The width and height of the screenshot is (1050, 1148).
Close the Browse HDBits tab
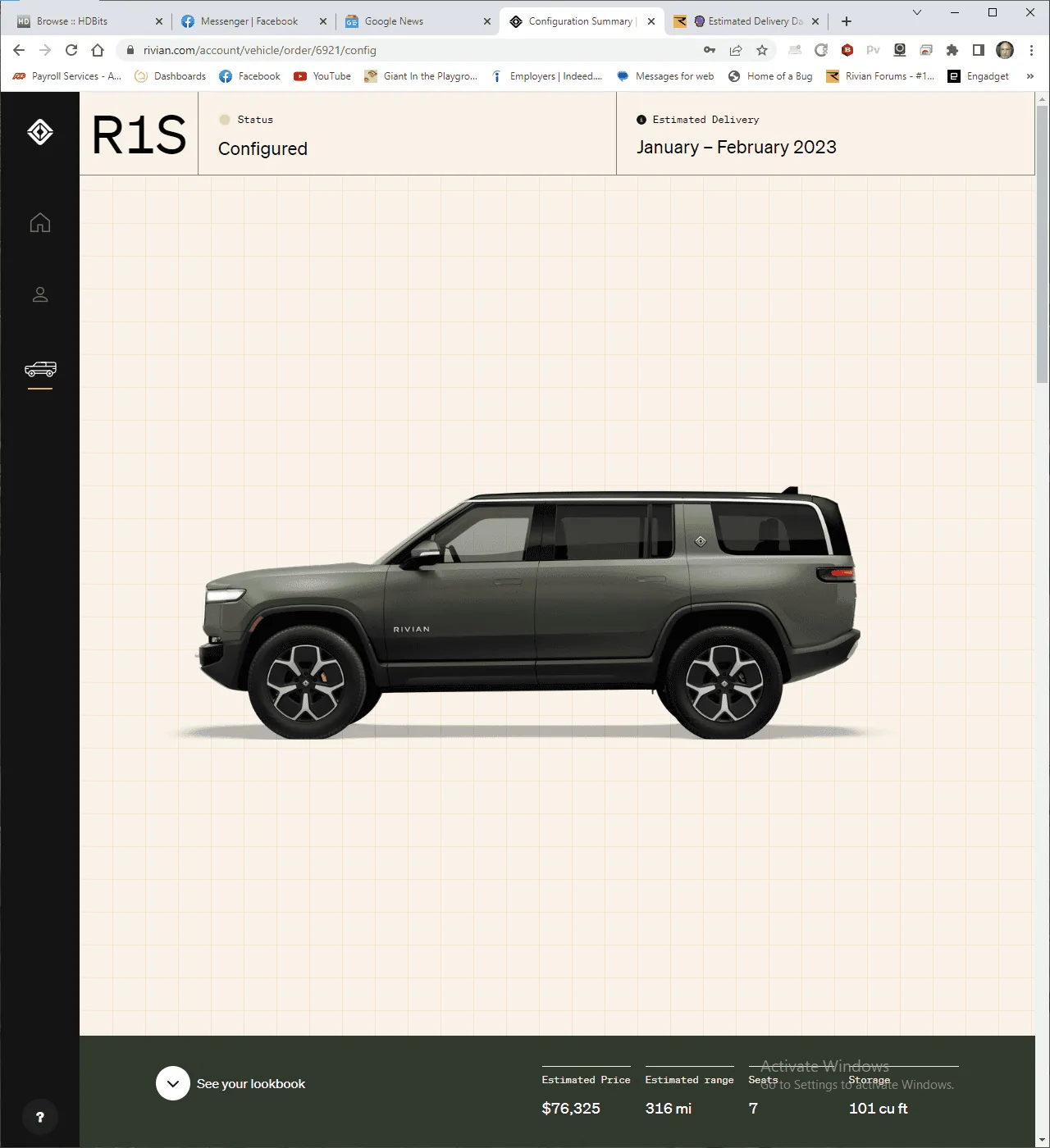click(159, 21)
